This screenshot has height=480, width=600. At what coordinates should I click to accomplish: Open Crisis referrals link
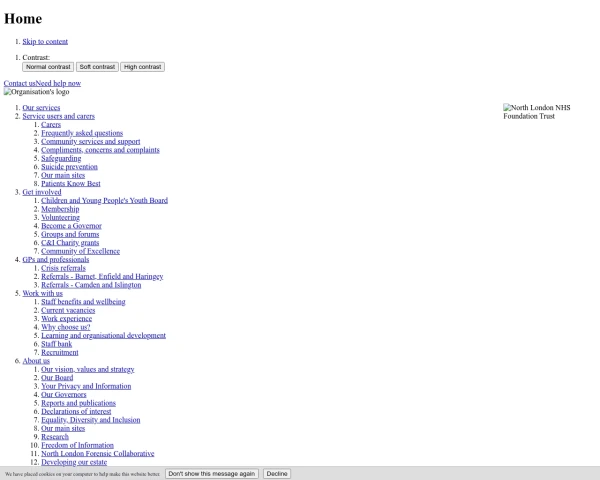[64, 268]
